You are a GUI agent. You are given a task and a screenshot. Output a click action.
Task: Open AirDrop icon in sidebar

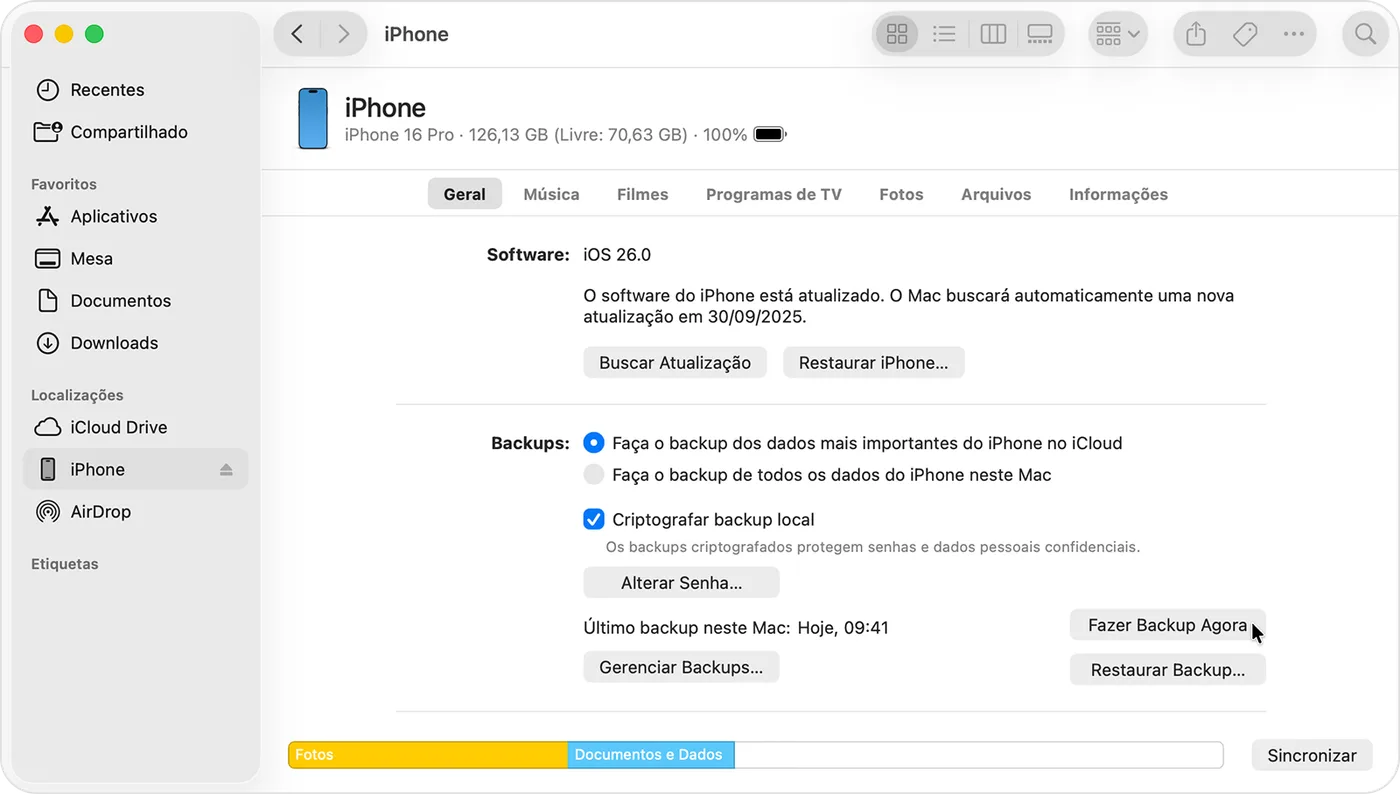pos(47,512)
